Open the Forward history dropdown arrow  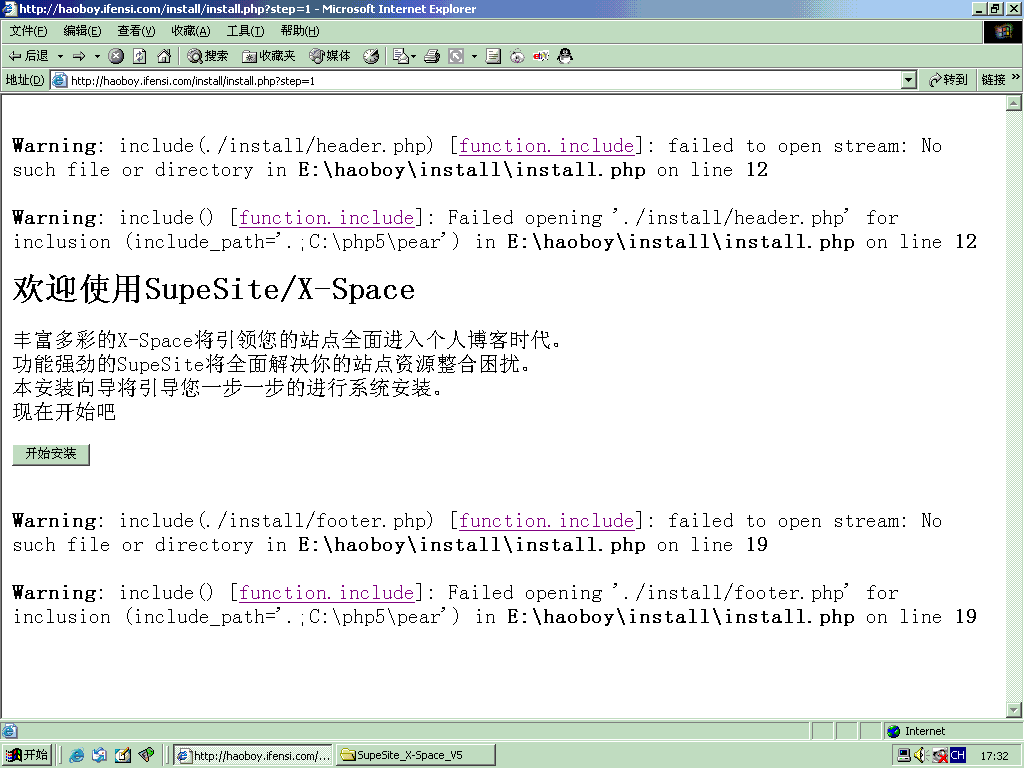(x=97, y=56)
